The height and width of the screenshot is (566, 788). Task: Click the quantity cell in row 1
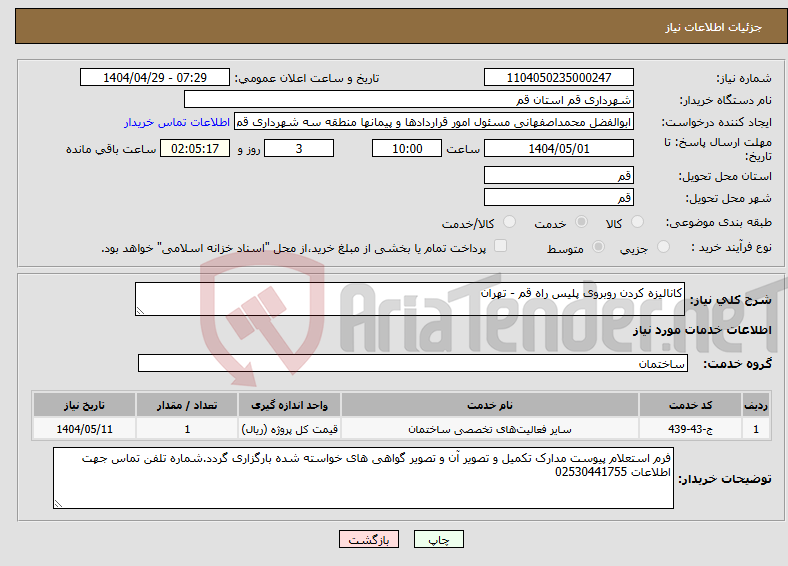pos(187,429)
